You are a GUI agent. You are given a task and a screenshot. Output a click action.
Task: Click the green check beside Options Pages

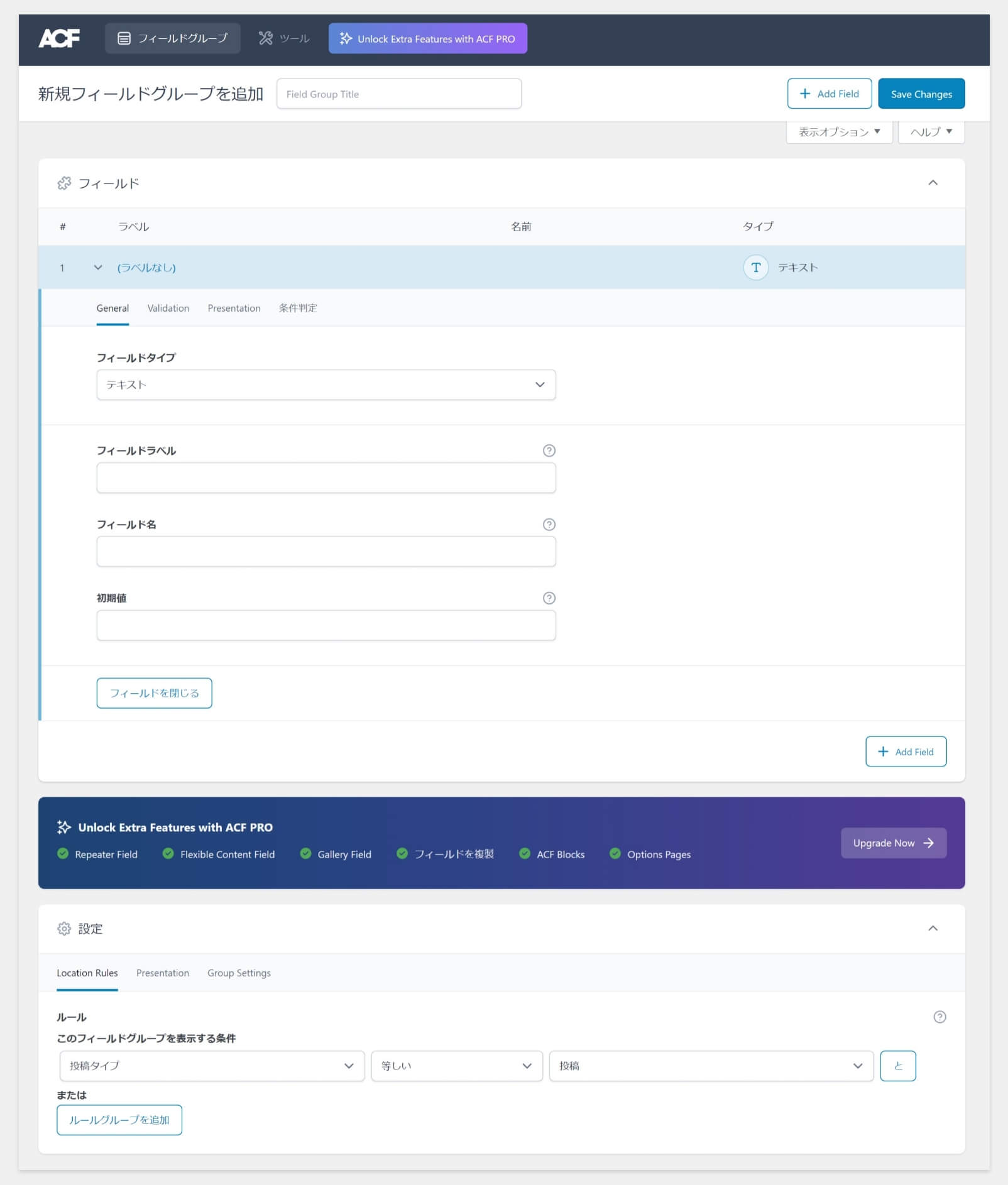[x=615, y=853]
